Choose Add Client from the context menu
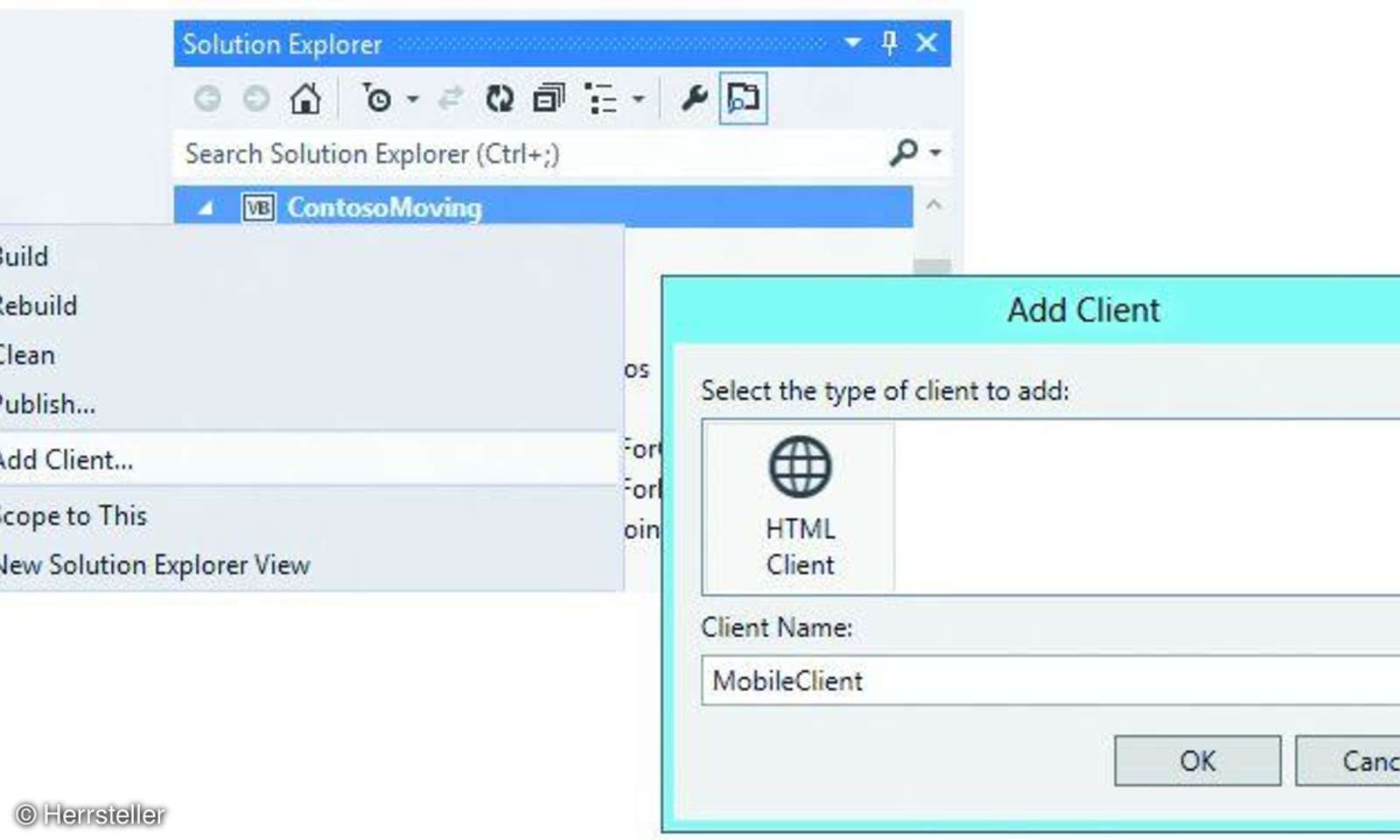The height and width of the screenshot is (840, 1400). (x=67, y=459)
